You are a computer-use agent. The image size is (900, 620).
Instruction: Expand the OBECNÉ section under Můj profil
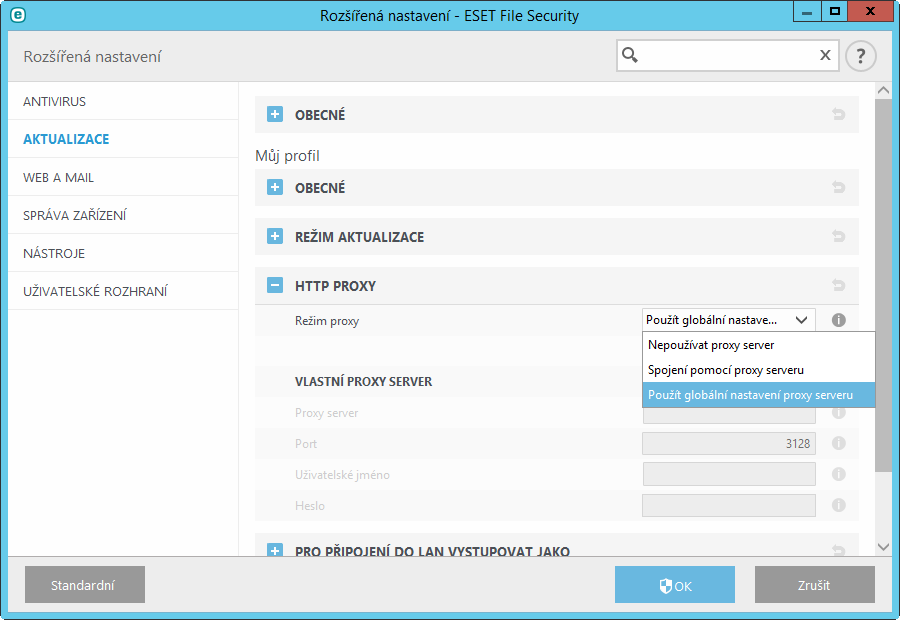point(275,187)
